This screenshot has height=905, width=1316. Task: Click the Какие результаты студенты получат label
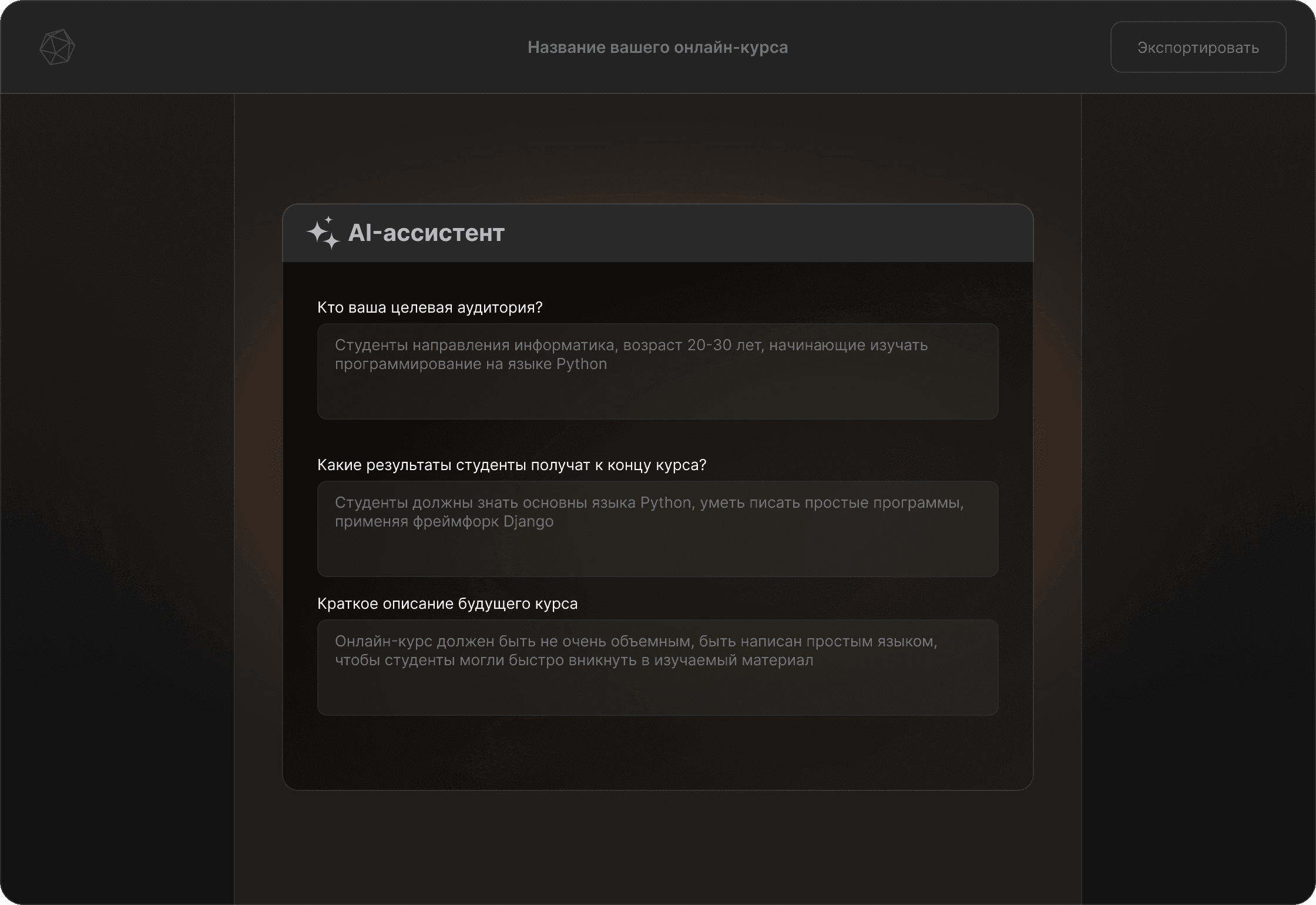pos(511,465)
